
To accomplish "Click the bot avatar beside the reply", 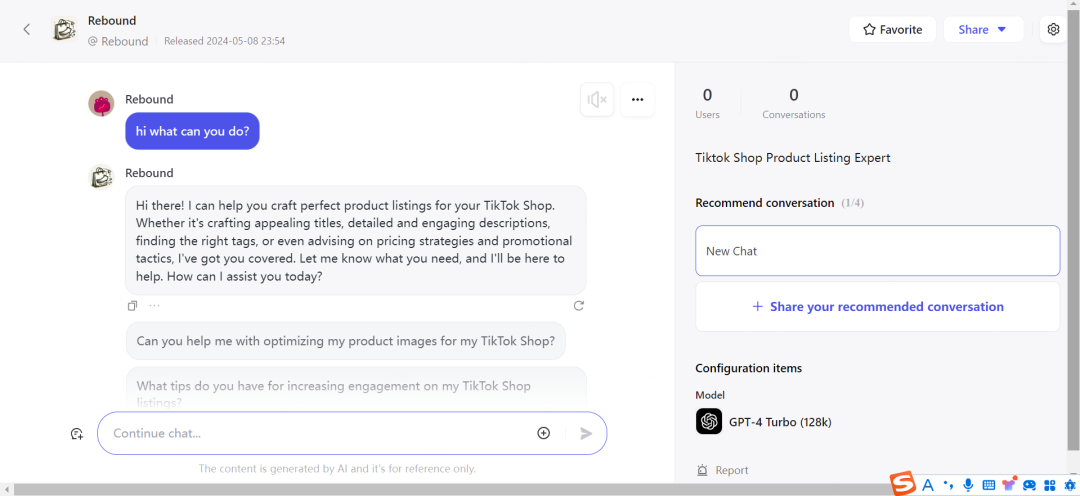I will (101, 177).
